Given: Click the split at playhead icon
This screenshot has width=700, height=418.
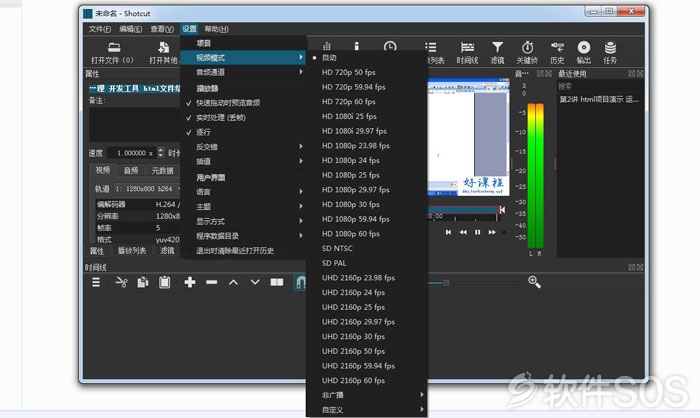Looking at the screenshot, I should 277,282.
